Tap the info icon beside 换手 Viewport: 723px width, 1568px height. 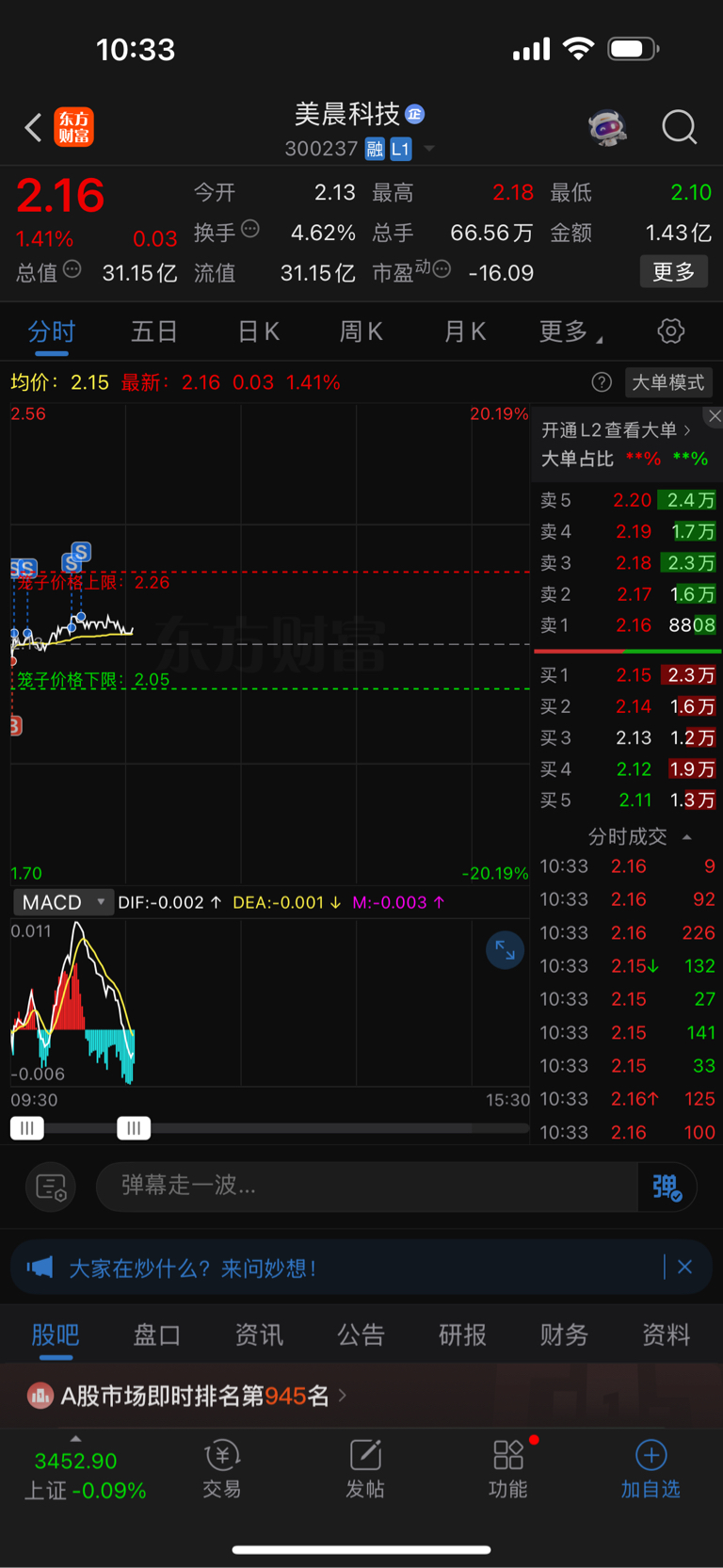[250, 229]
